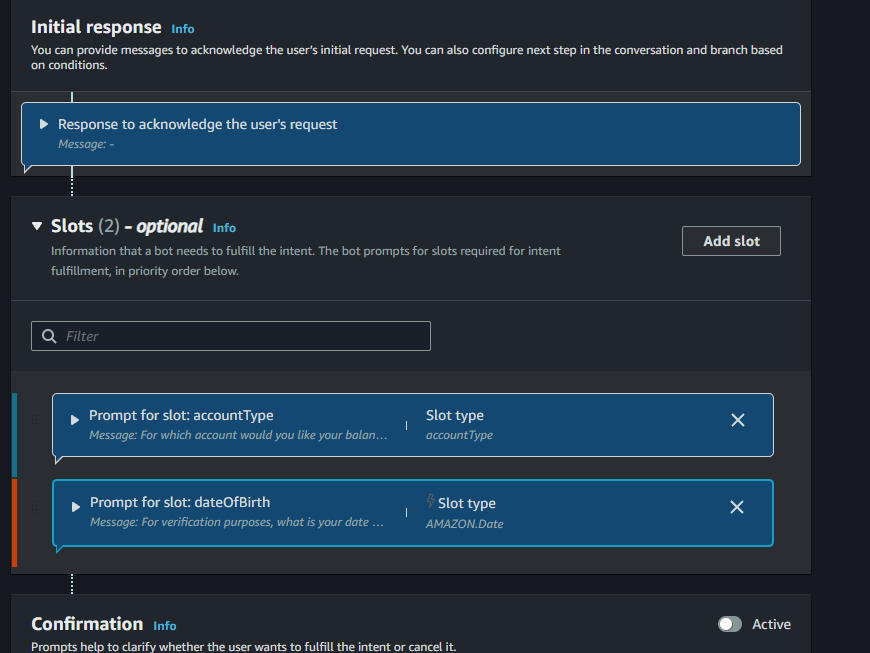870x653 pixels.
Task: Click the Prompt for slot: dateOfBirth title
Action: (180, 502)
